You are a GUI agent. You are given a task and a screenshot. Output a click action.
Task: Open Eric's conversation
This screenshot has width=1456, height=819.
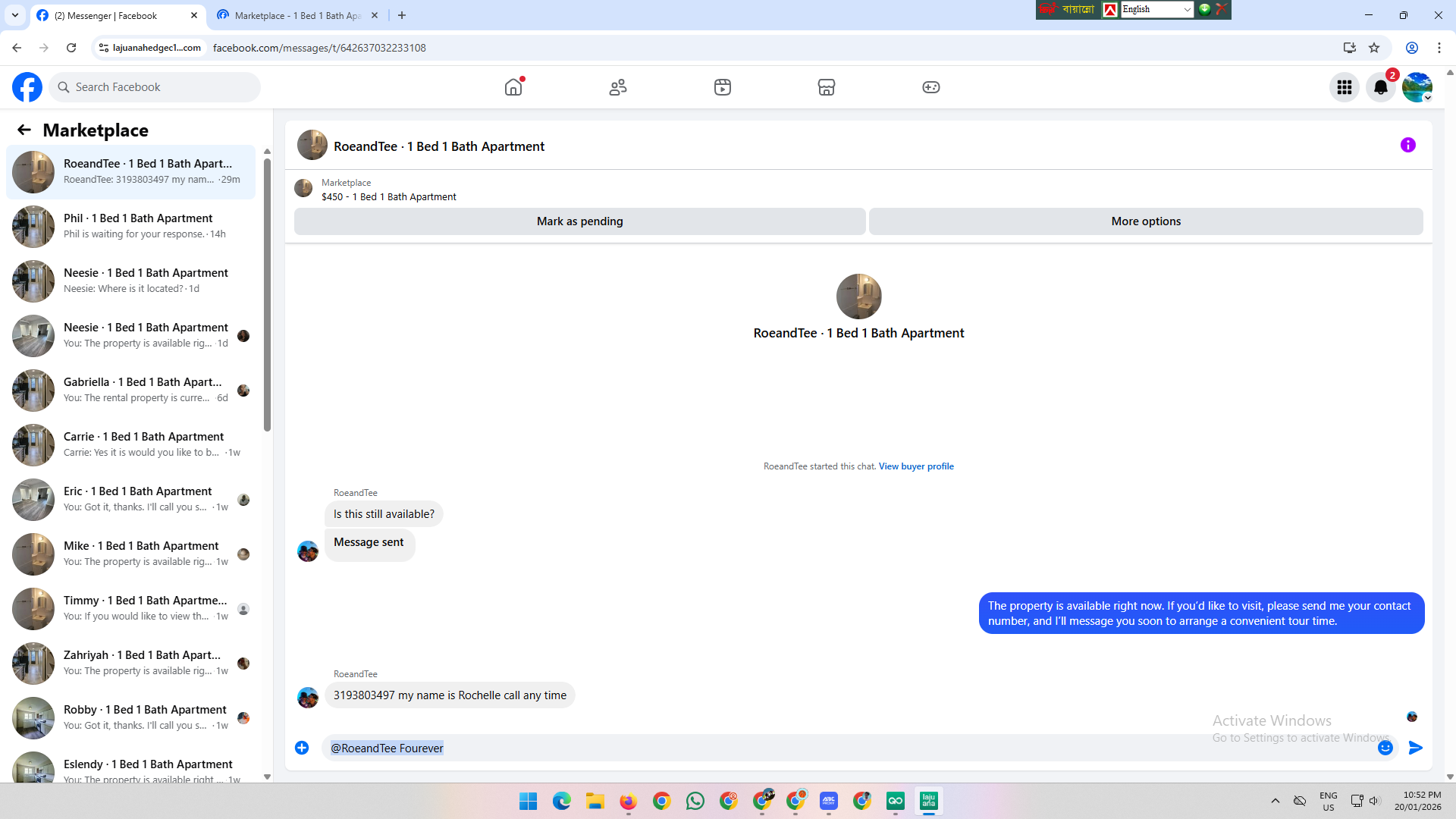[x=131, y=500]
